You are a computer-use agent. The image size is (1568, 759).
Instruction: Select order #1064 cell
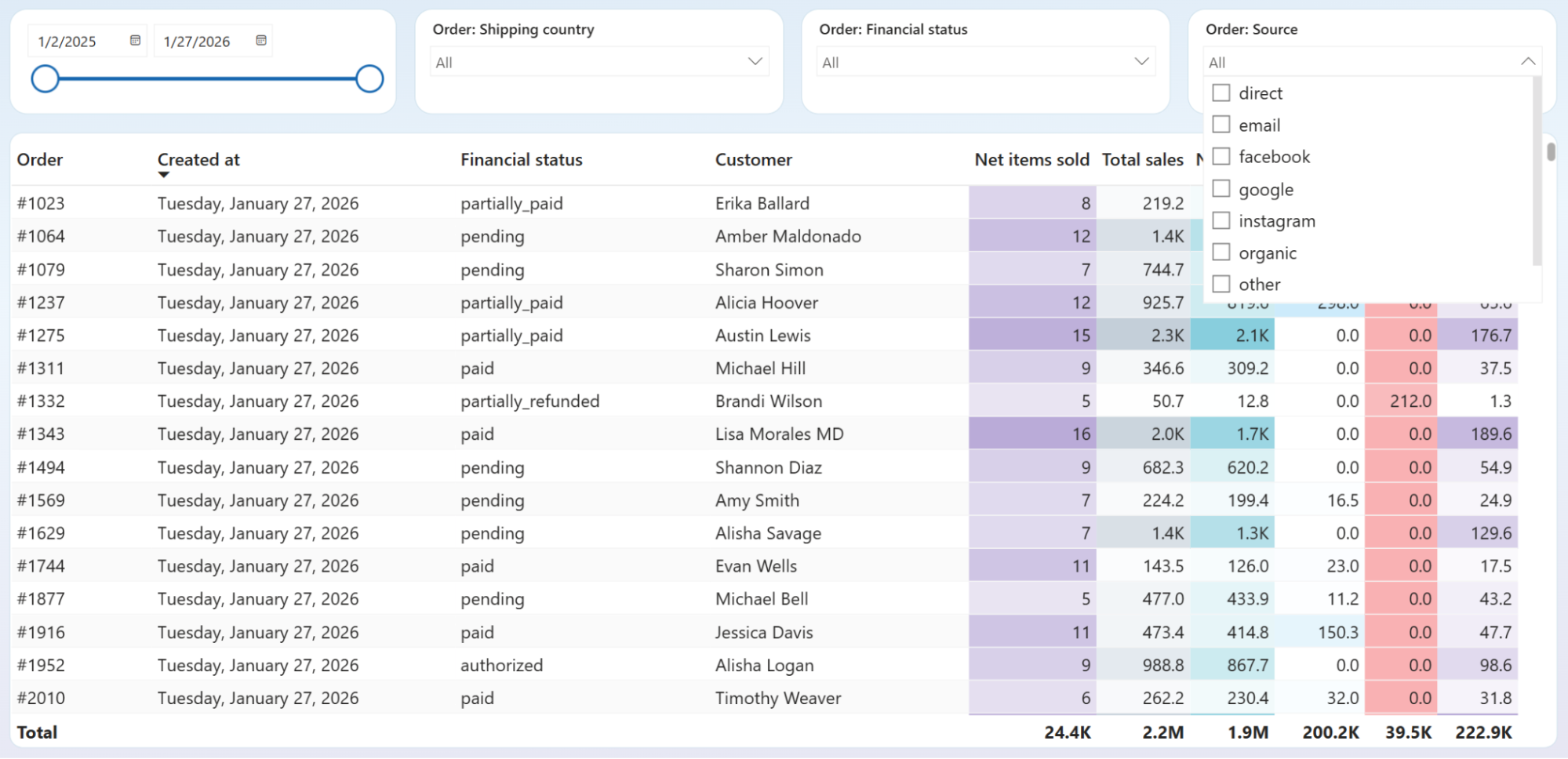coord(41,237)
